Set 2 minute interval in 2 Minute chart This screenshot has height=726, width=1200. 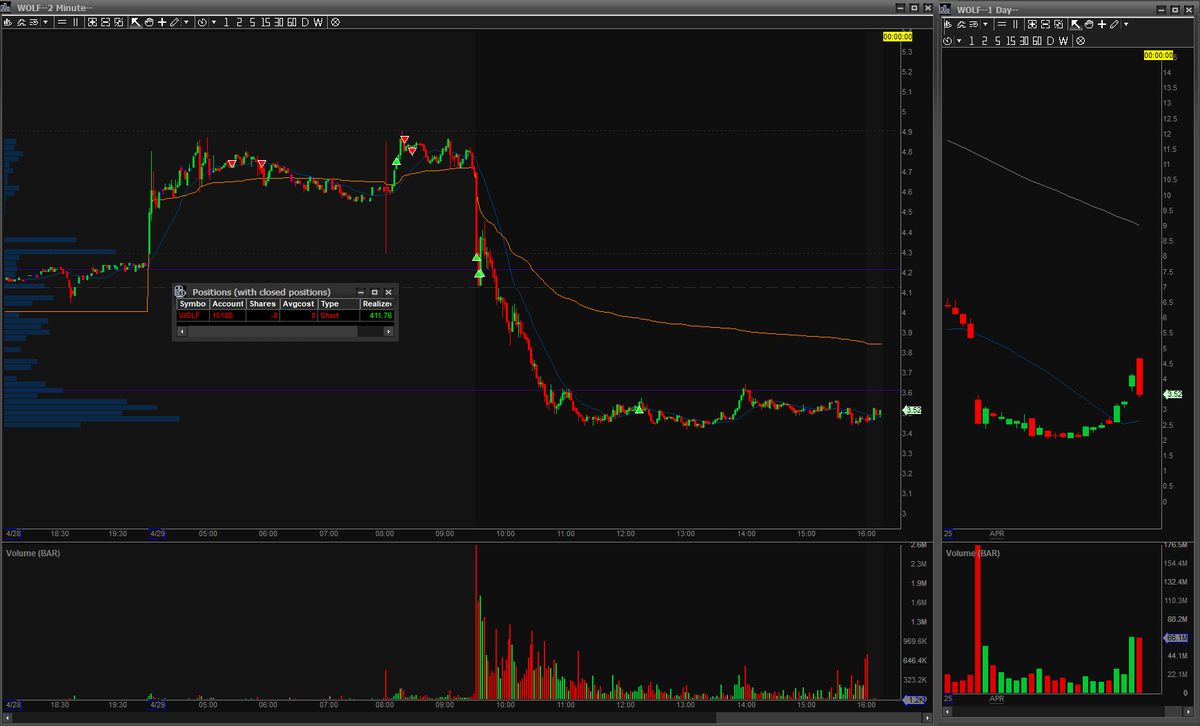click(x=239, y=22)
